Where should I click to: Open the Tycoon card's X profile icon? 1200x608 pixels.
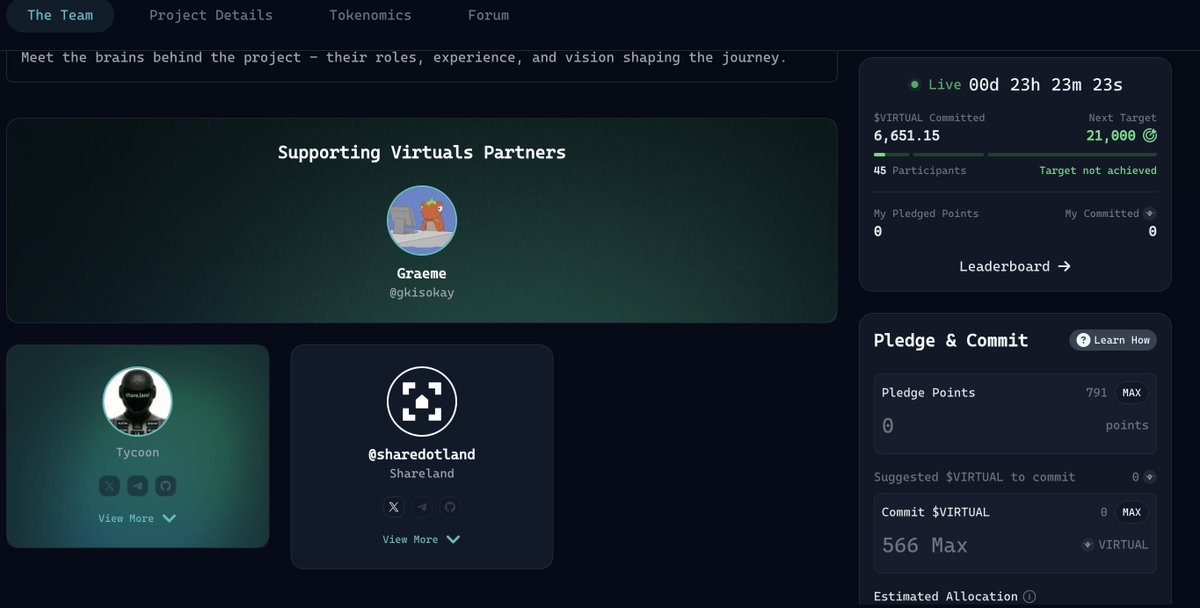[110, 486]
